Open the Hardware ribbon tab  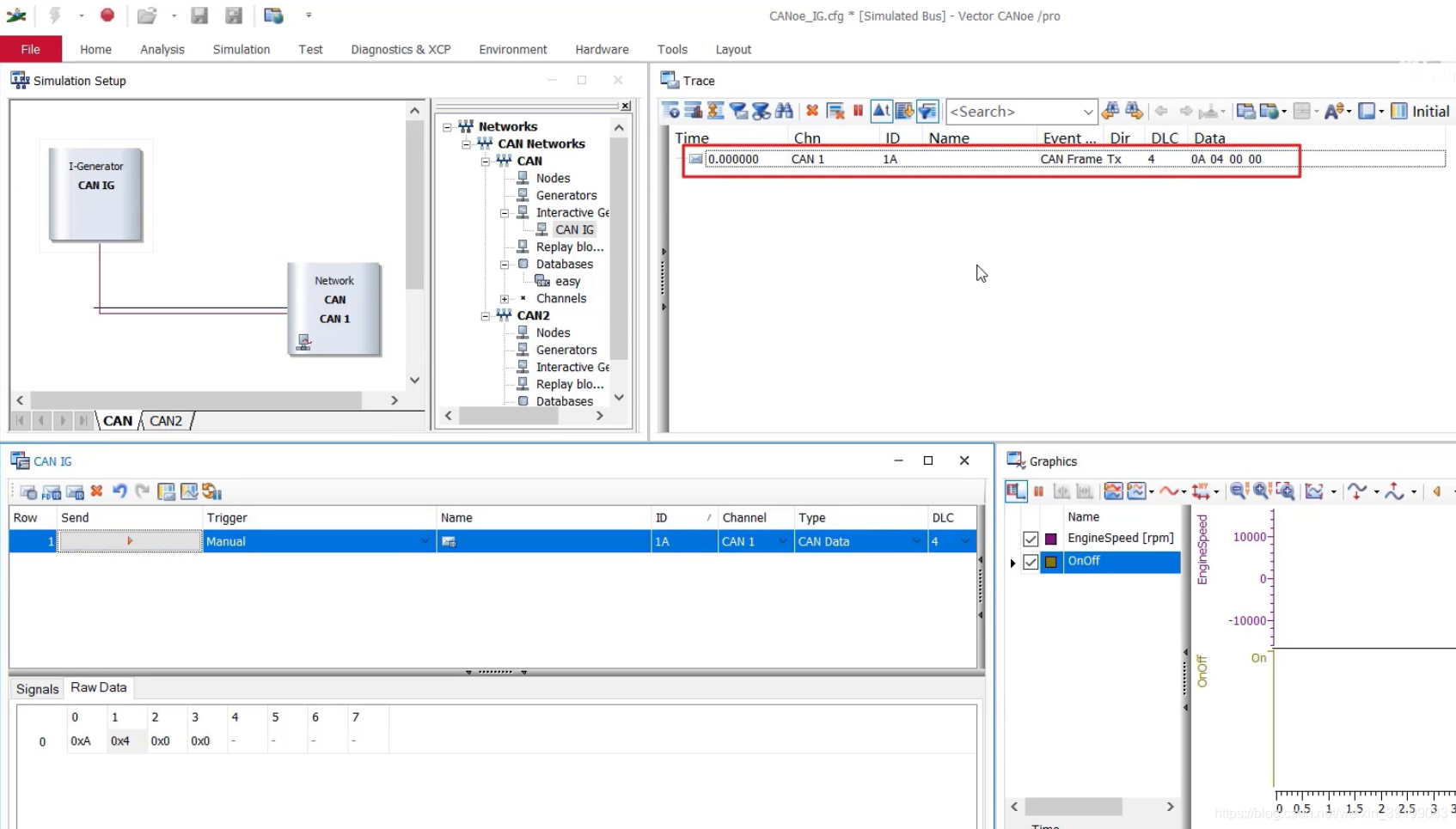tap(602, 49)
